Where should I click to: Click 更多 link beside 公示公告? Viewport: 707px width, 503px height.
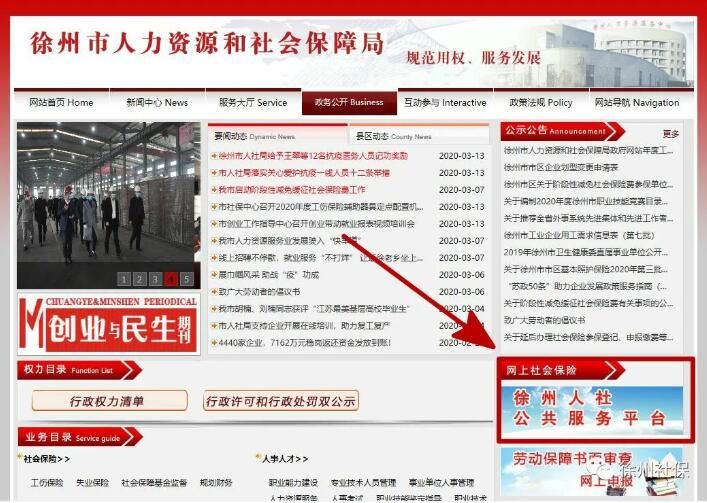point(671,134)
